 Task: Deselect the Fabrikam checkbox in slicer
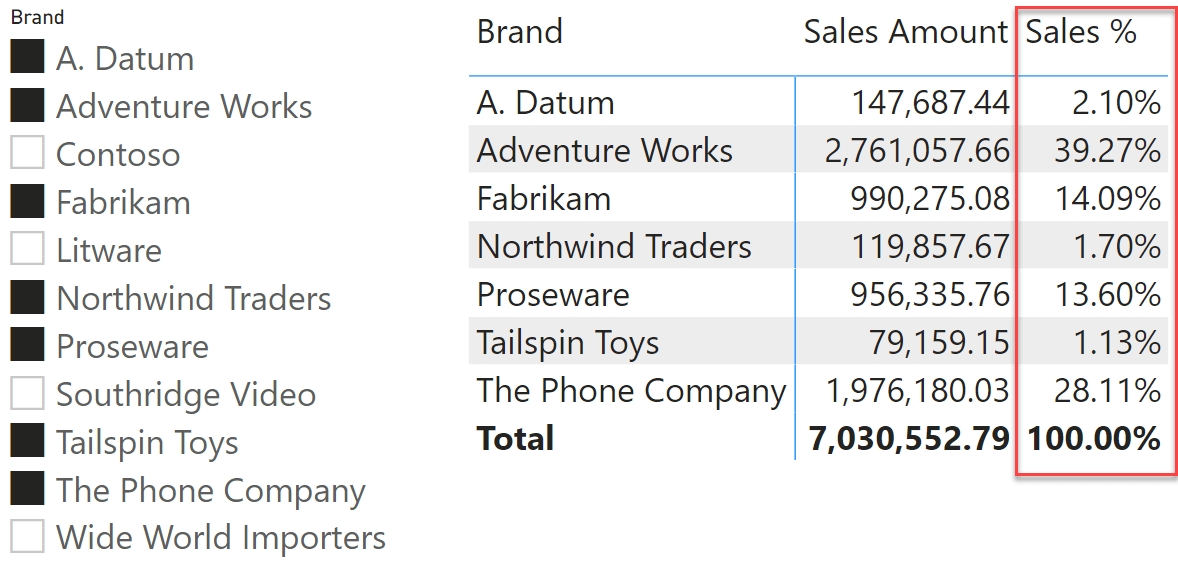point(27,202)
